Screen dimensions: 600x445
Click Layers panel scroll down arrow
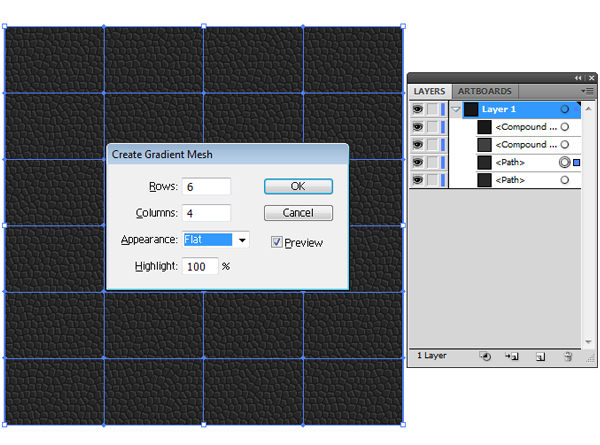[588, 342]
